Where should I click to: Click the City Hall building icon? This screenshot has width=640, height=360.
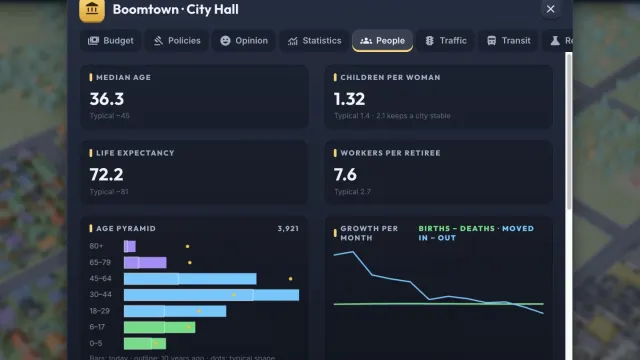click(x=92, y=9)
